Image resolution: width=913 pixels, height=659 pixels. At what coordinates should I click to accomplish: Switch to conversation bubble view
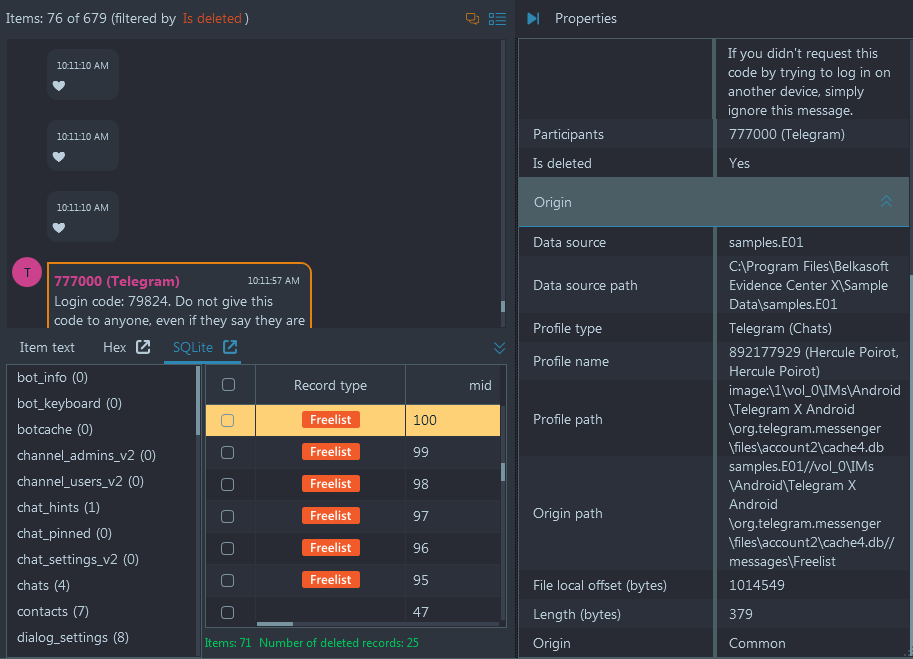[471, 18]
